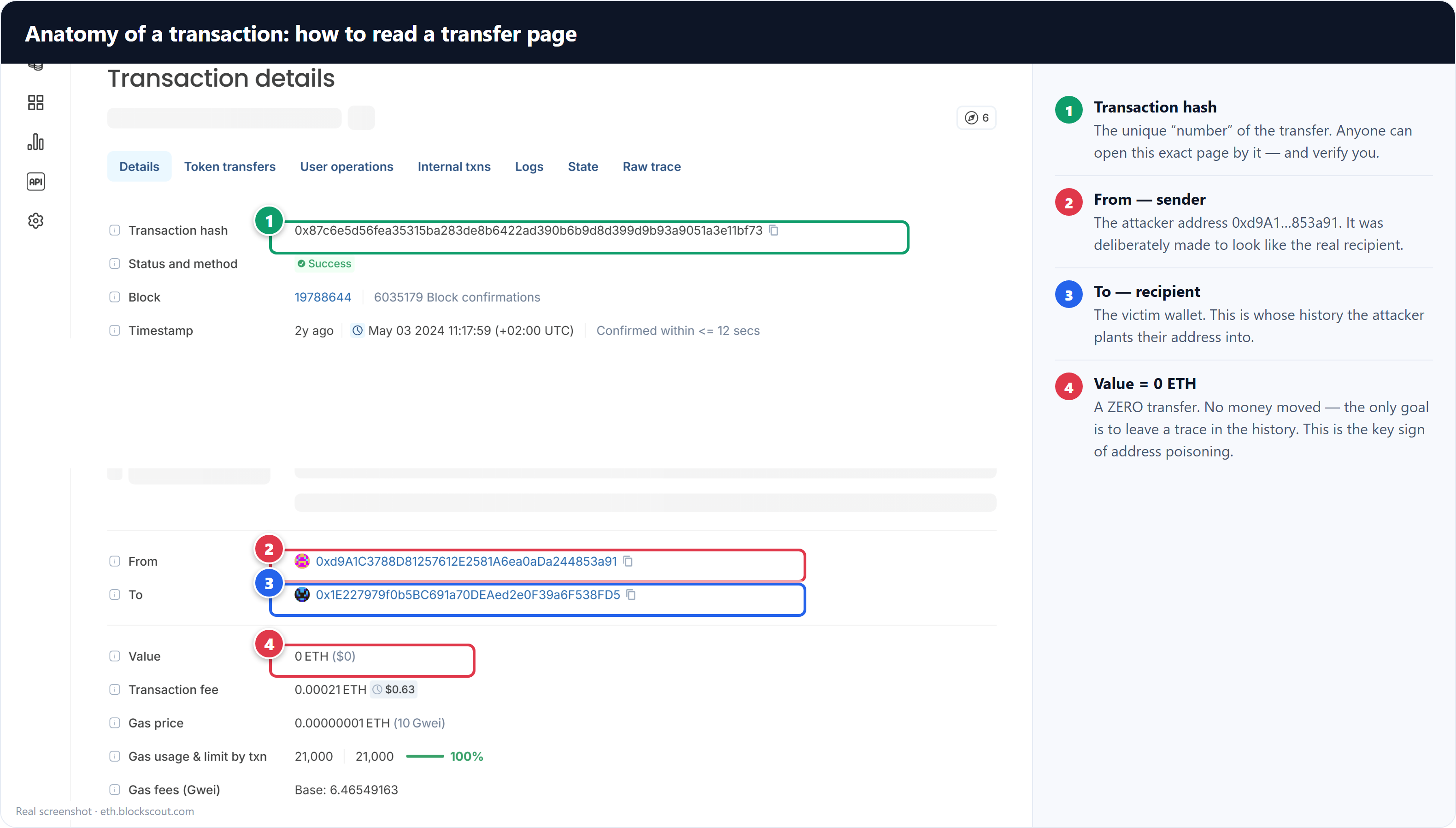Click info icon beside Timestamp label
This screenshot has height=828, width=1456.
point(115,331)
